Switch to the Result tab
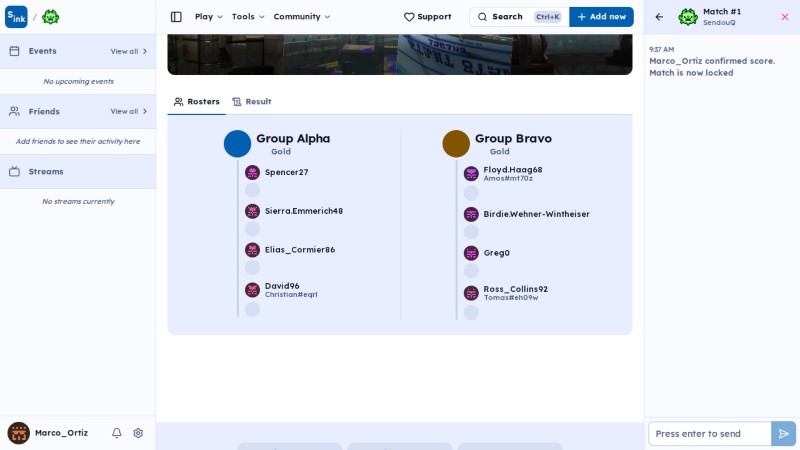 tap(252, 102)
